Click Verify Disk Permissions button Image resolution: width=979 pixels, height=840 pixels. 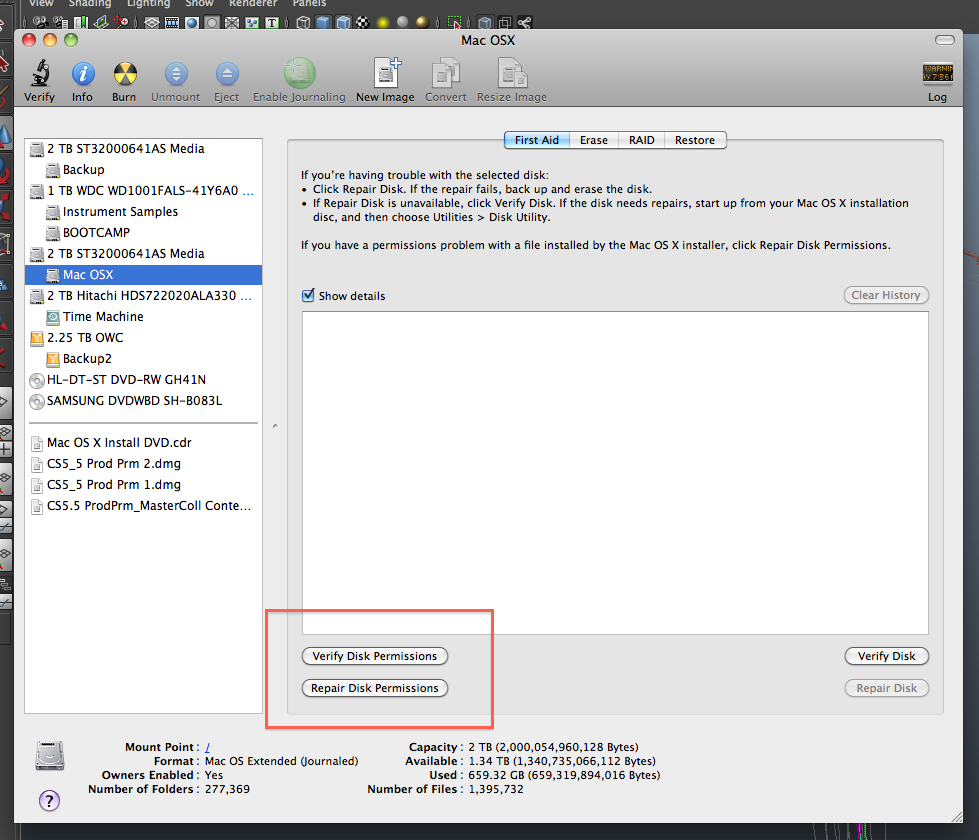pyautogui.click(x=375, y=656)
